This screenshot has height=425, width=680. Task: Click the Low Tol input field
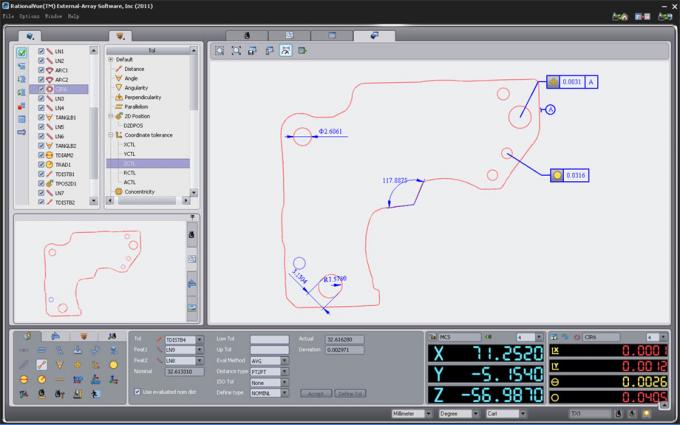[269, 339]
